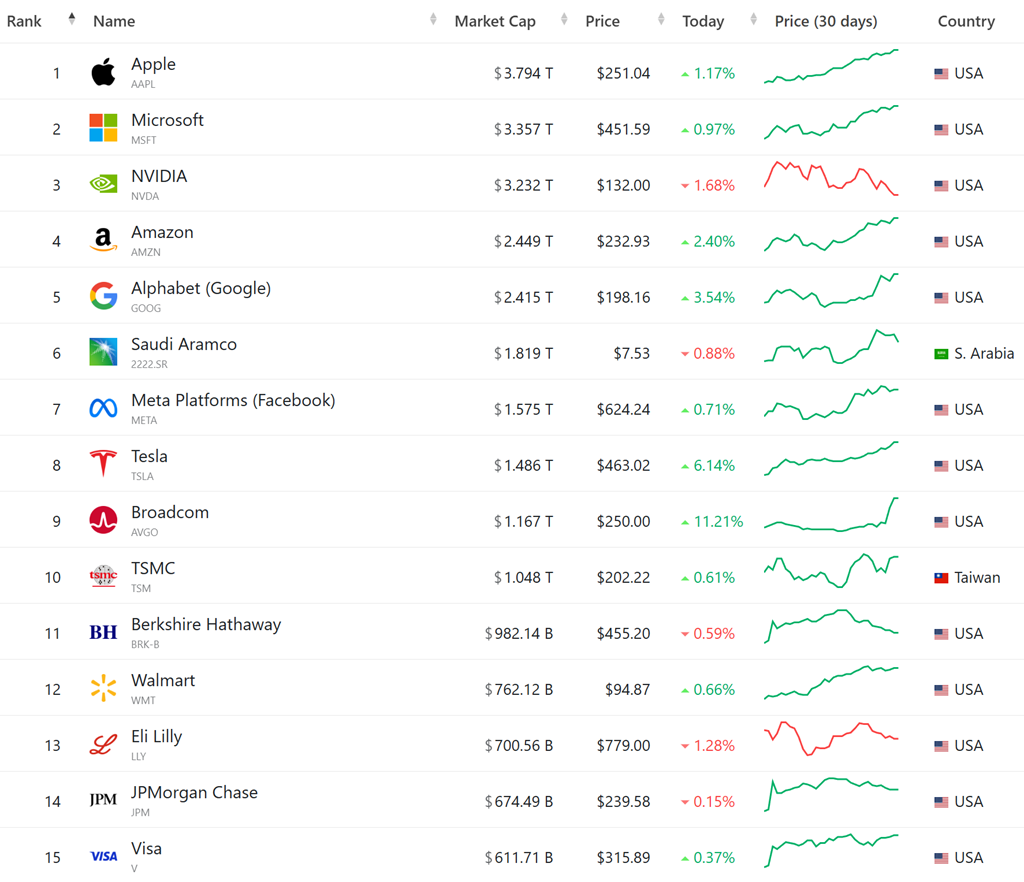The height and width of the screenshot is (882, 1024).
Task: Click NVIDIA's red 30-day price chart
Action: tap(831, 178)
